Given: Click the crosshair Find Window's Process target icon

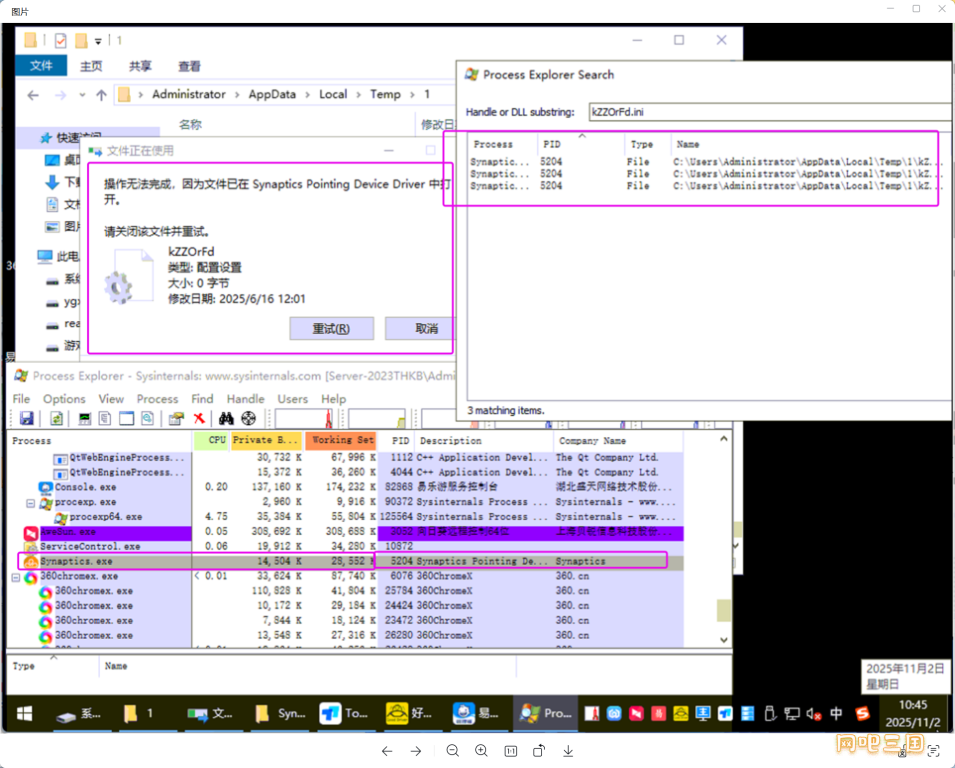Looking at the screenshot, I should 248,418.
